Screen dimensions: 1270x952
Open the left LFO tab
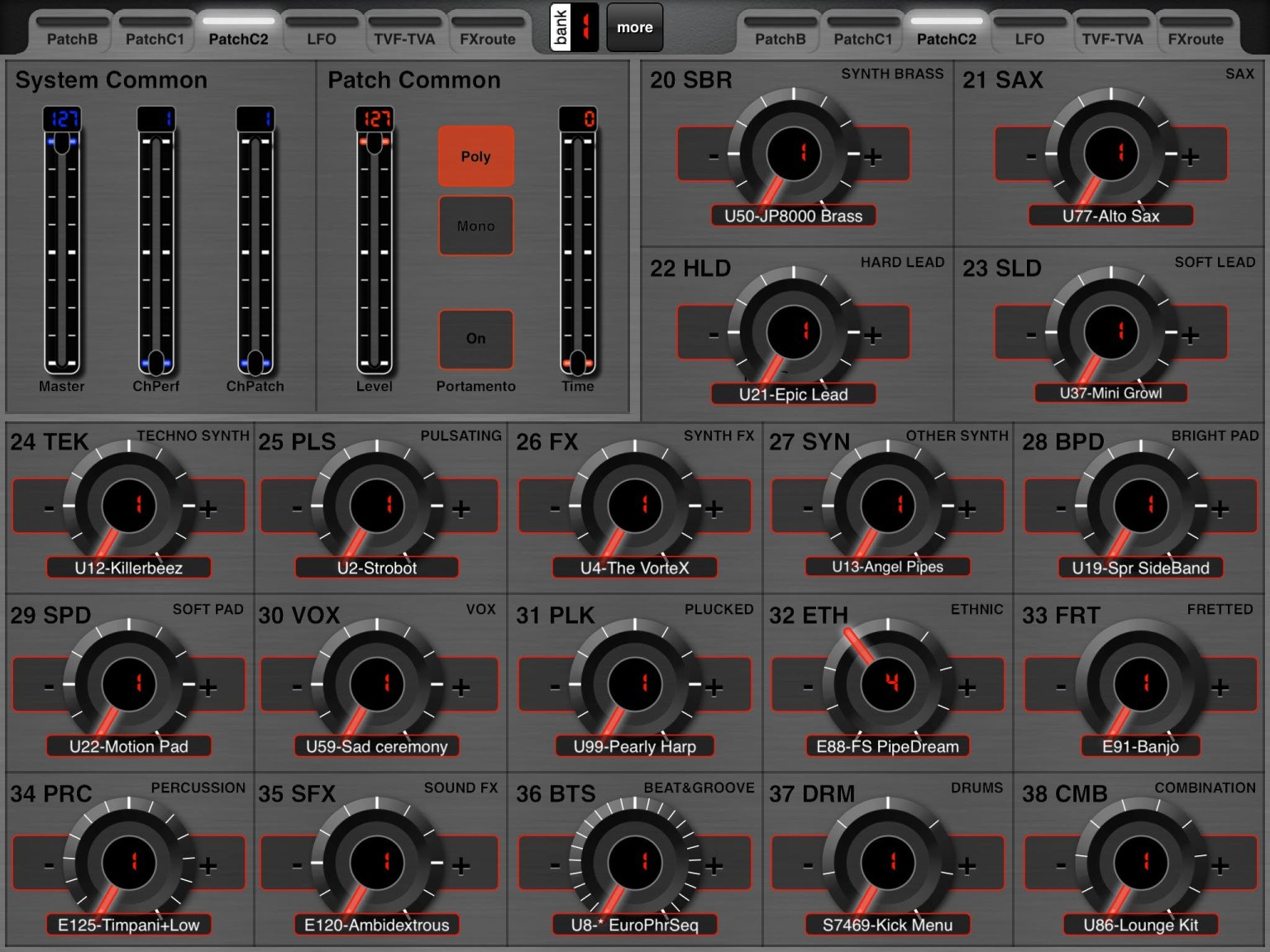[322, 33]
